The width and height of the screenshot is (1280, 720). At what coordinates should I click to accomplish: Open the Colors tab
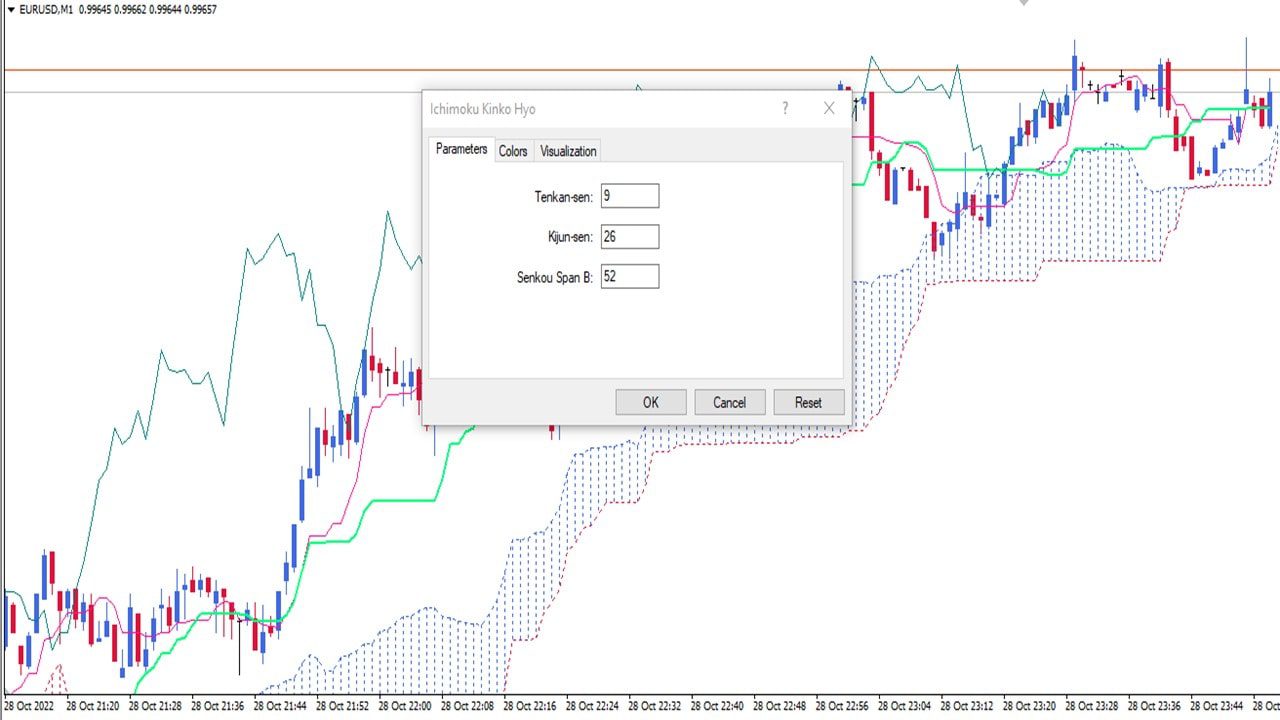tap(513, 151)
